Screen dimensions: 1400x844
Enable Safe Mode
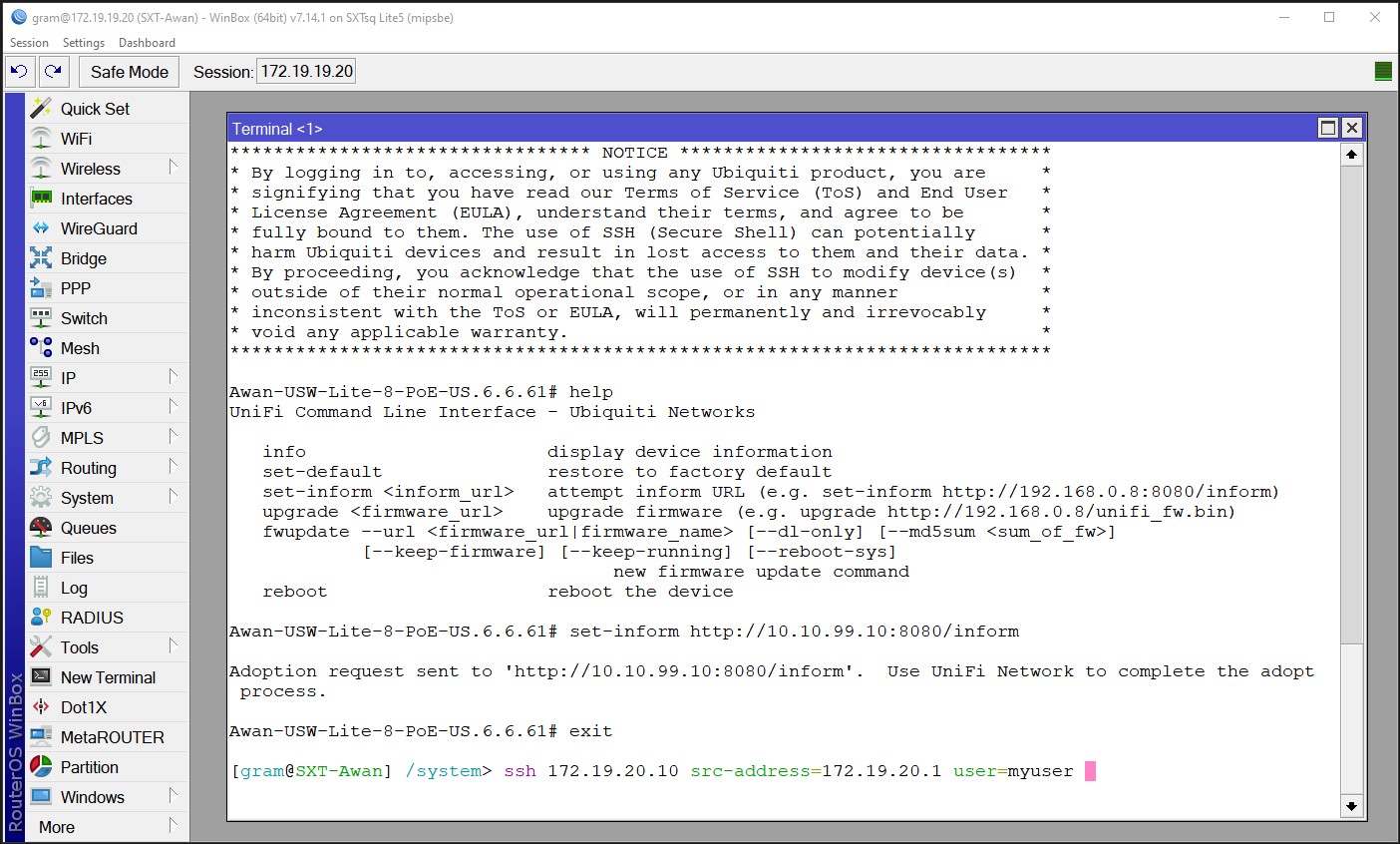click(129, 71)
